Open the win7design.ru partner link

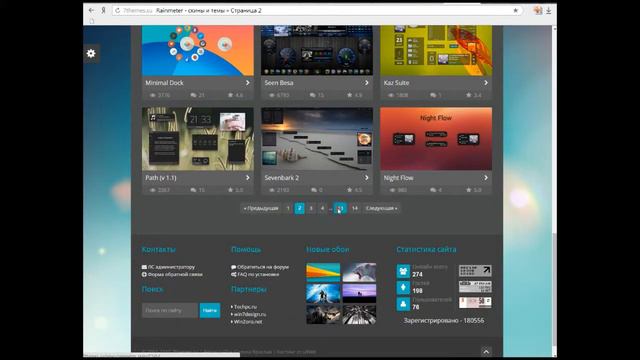point(249,314)
